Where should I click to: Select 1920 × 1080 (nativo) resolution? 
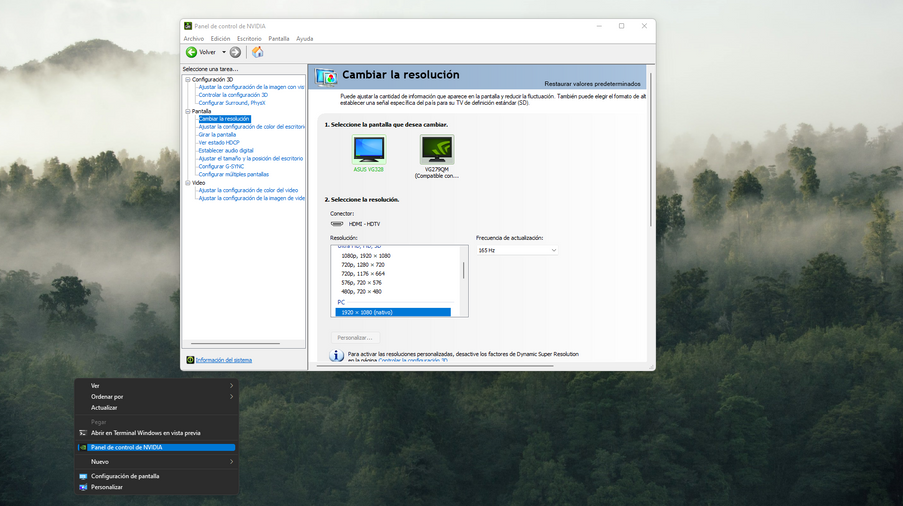pos(393,312)
